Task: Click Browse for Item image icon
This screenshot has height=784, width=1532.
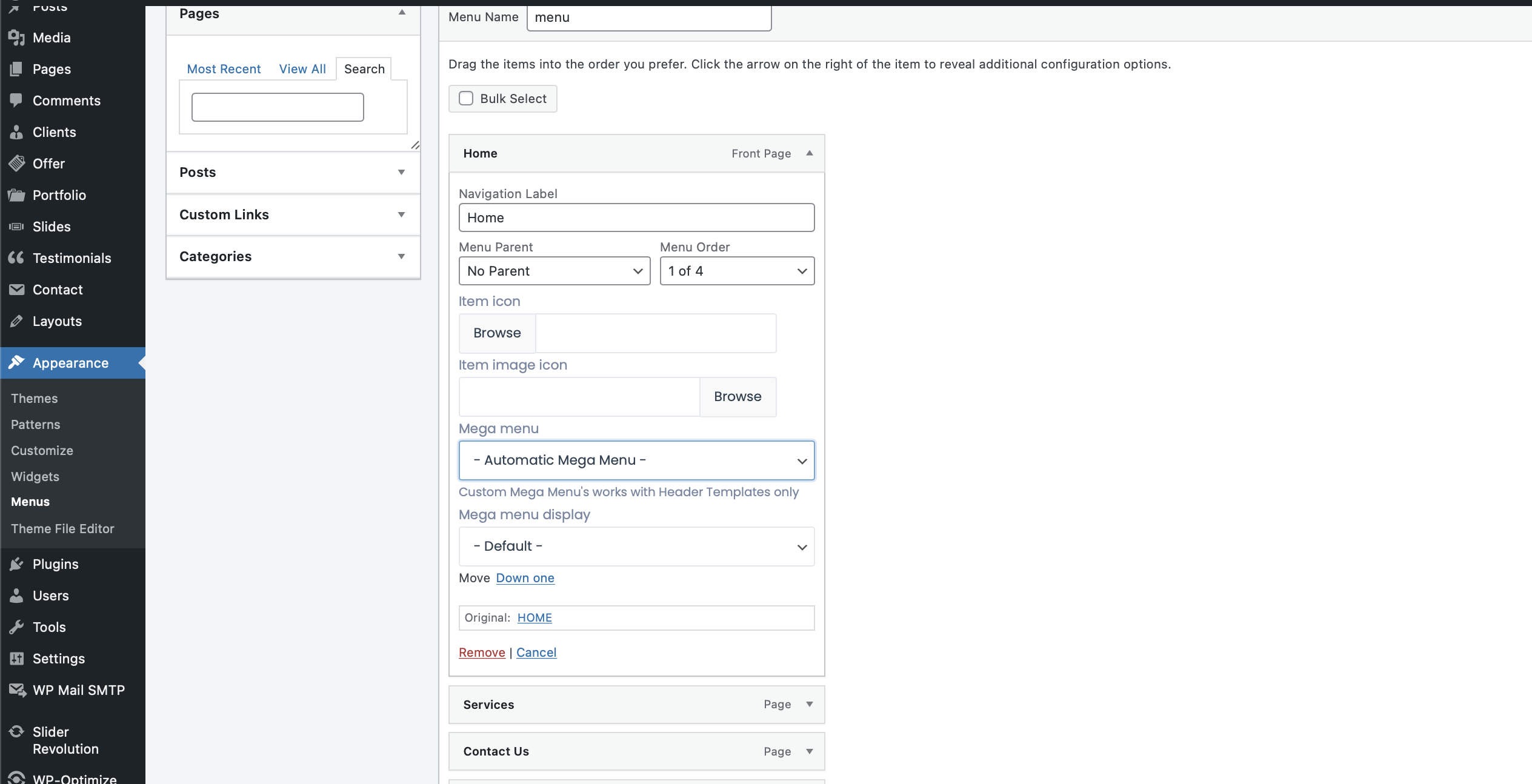Action: (738, 396)
